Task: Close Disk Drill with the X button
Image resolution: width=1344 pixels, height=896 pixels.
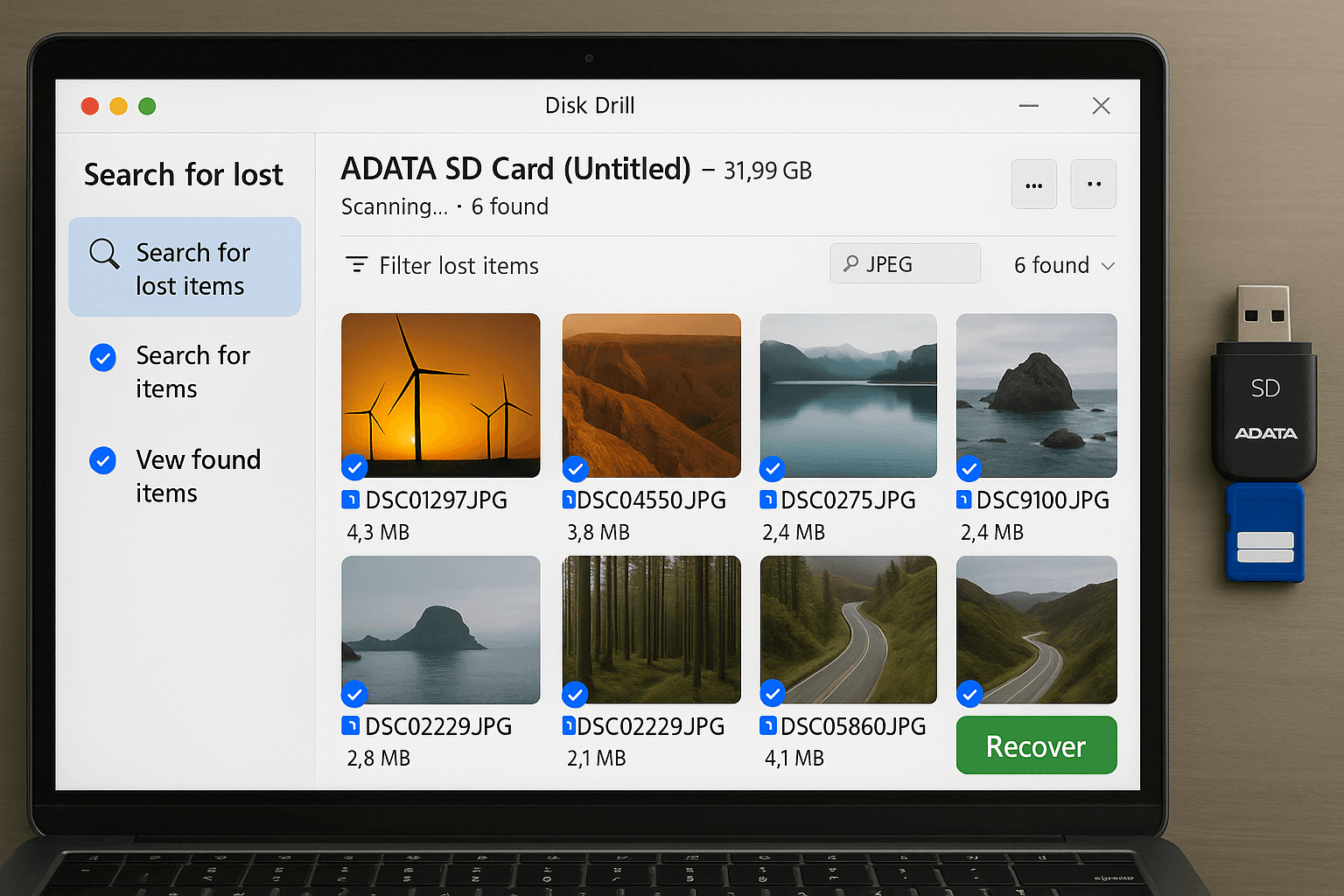Action: tap(1102, 106)
